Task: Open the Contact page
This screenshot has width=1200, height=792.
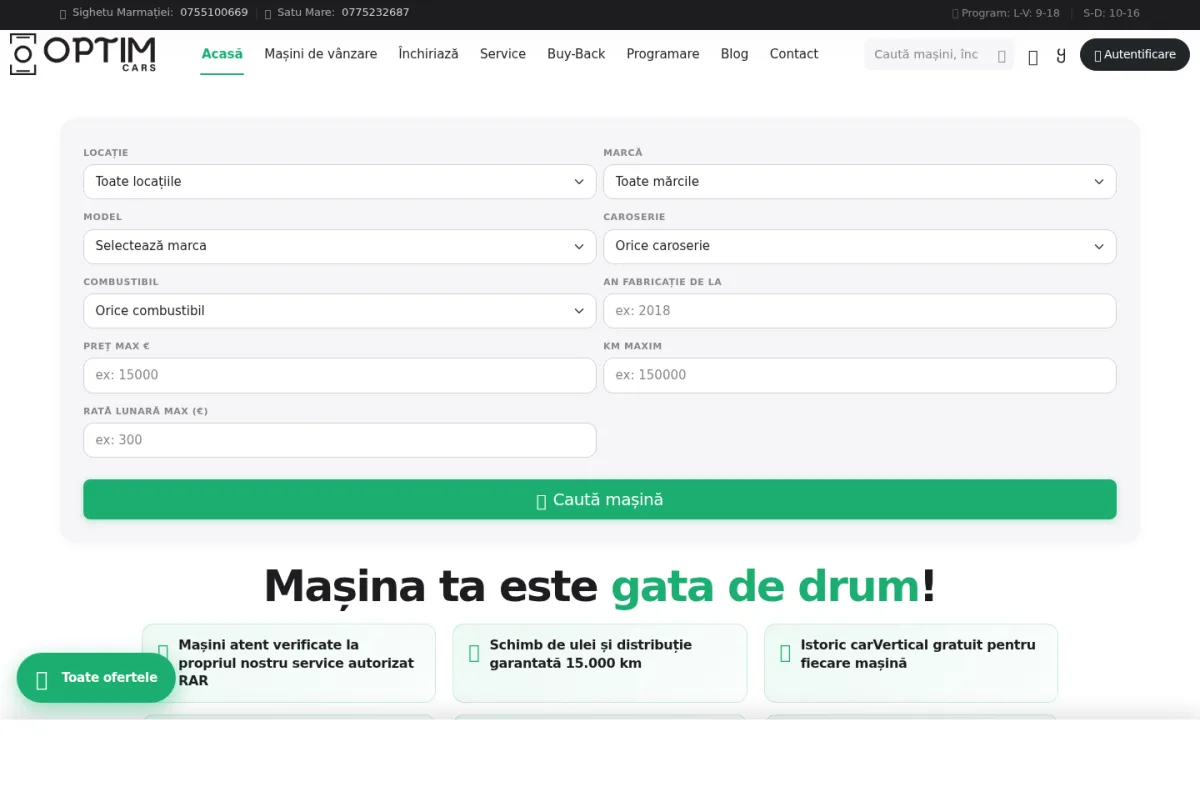Action: pyautogui.click(x=794, y=54)
